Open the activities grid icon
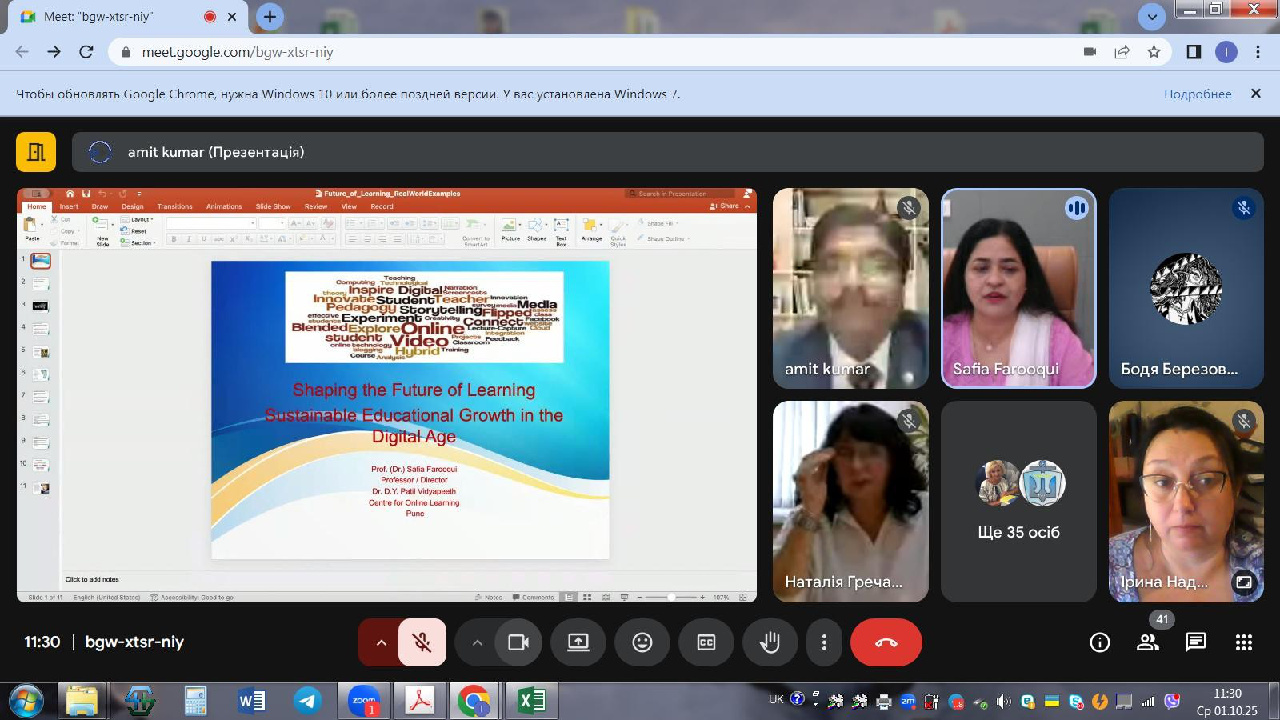This screenshot has width=1280, height=720. point(1244,642)
